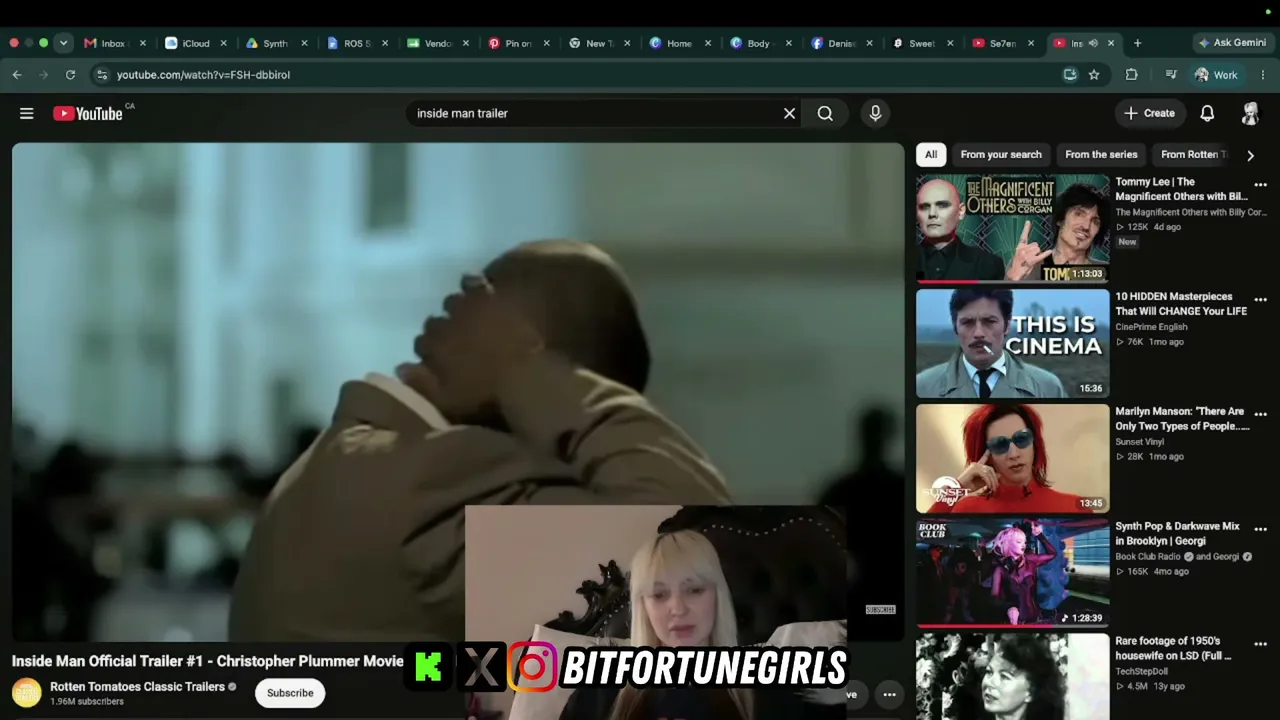
Task: Start voice search with the microphone
Action: click(875, 114)
